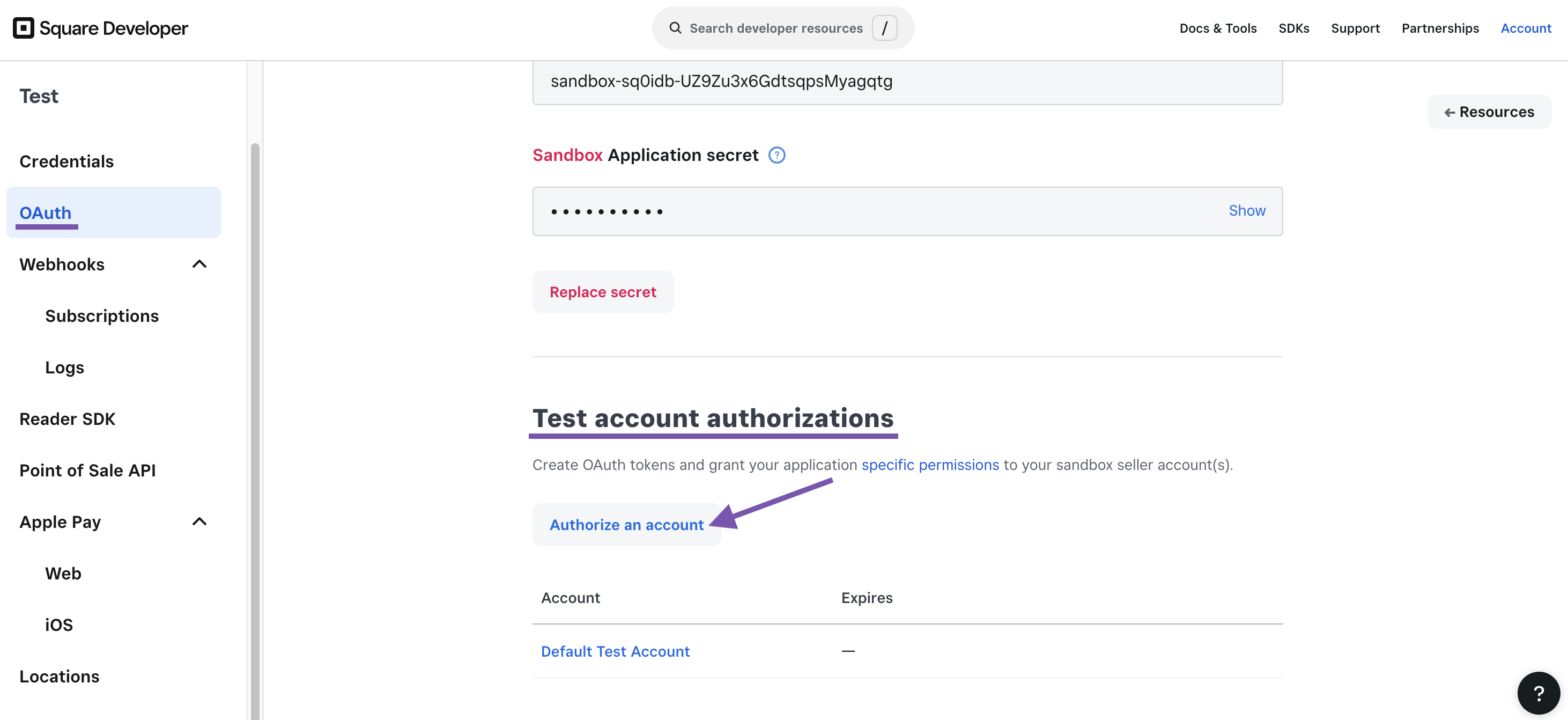
Task: Focus the Search developer resources field
Action: (x=775, y=28)
